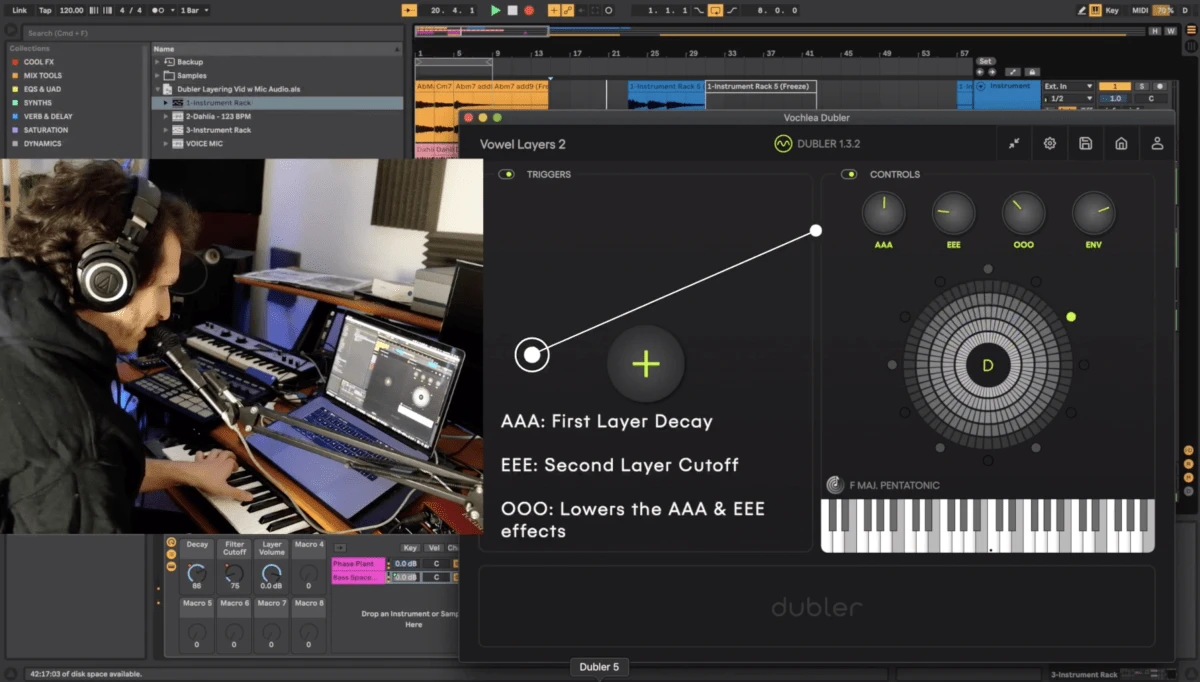
Task: Click the Decay macro knob
Action: point(197,573)
